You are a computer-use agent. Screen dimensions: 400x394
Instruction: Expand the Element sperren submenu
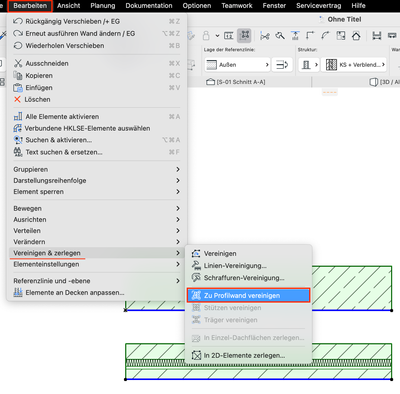(x=97, y=192)
